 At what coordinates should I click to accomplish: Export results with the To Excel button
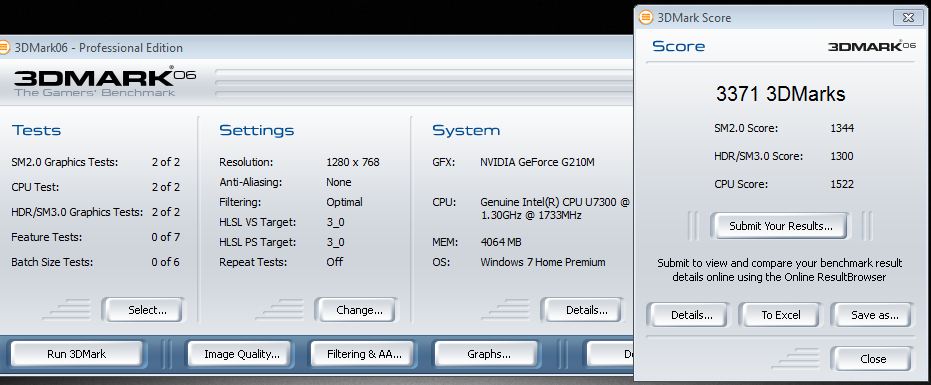tap(779, 315)
